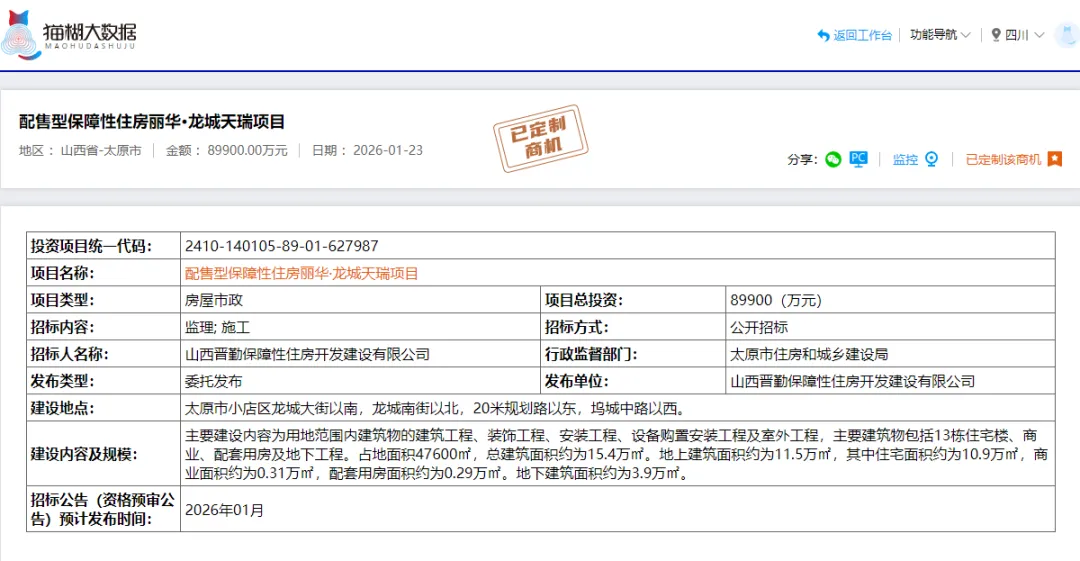Select the region text 山西省-太原市
Image resolution: width=1080 pixels, height=561 pixels.
[101, 150]
